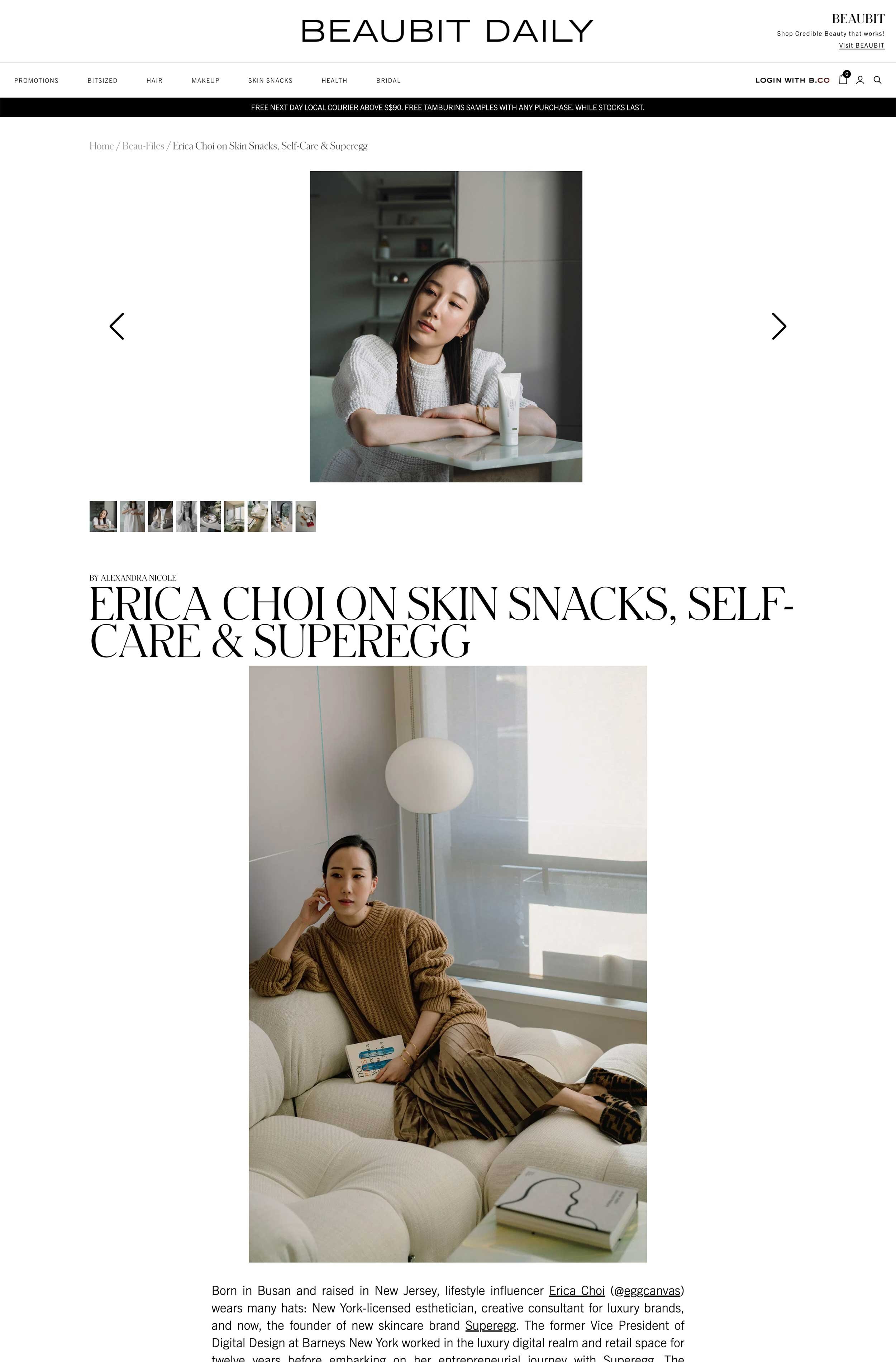The image size is (896, 1362).
Task: Click the Superegg brand link
Action: tap(490, 1325)
